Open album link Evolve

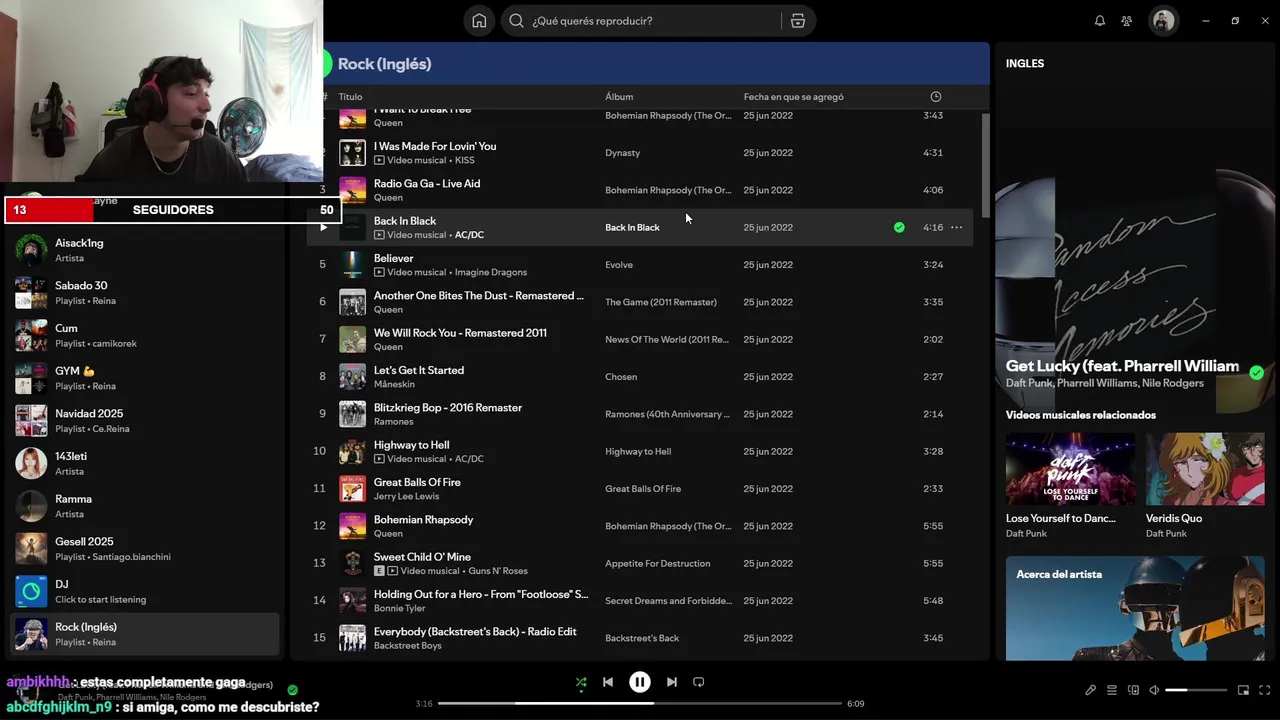619,265
